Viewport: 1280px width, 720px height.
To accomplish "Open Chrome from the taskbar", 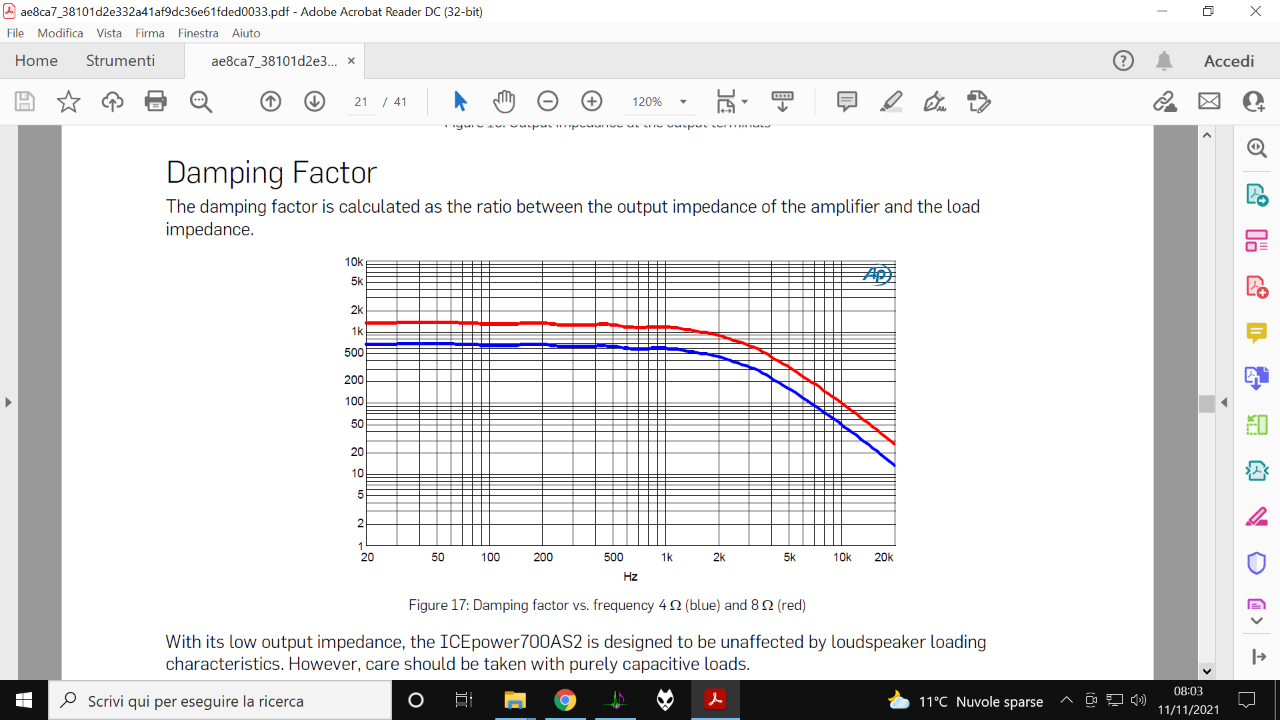I will pyautogui.click(x=565, y=700).
